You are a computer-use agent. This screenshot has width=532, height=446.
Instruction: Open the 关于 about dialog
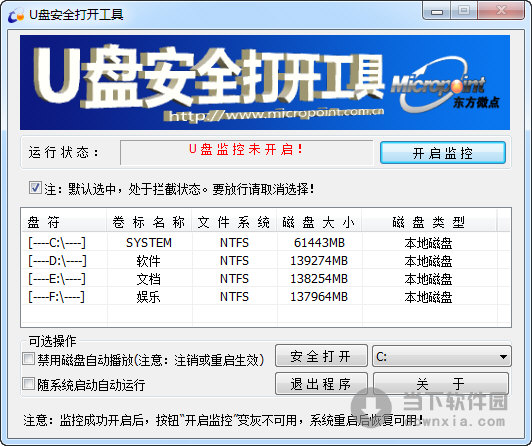(441, 384)
